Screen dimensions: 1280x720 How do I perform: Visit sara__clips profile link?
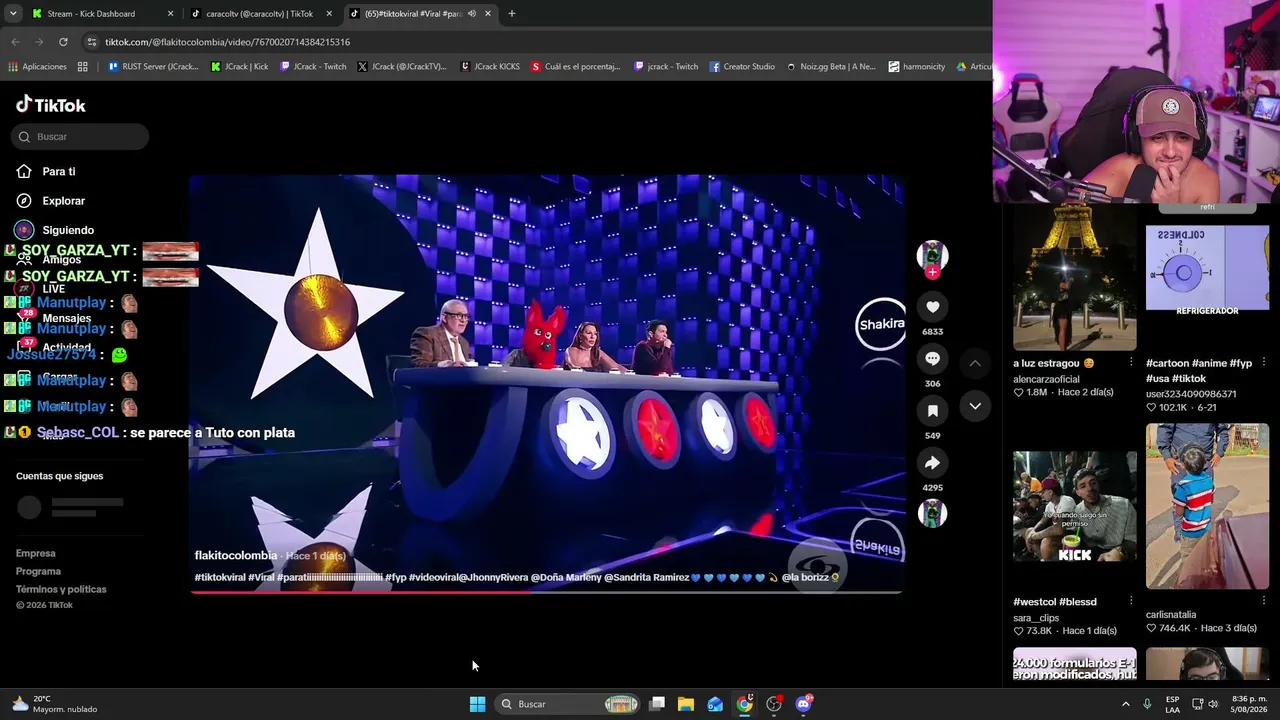1036,618
